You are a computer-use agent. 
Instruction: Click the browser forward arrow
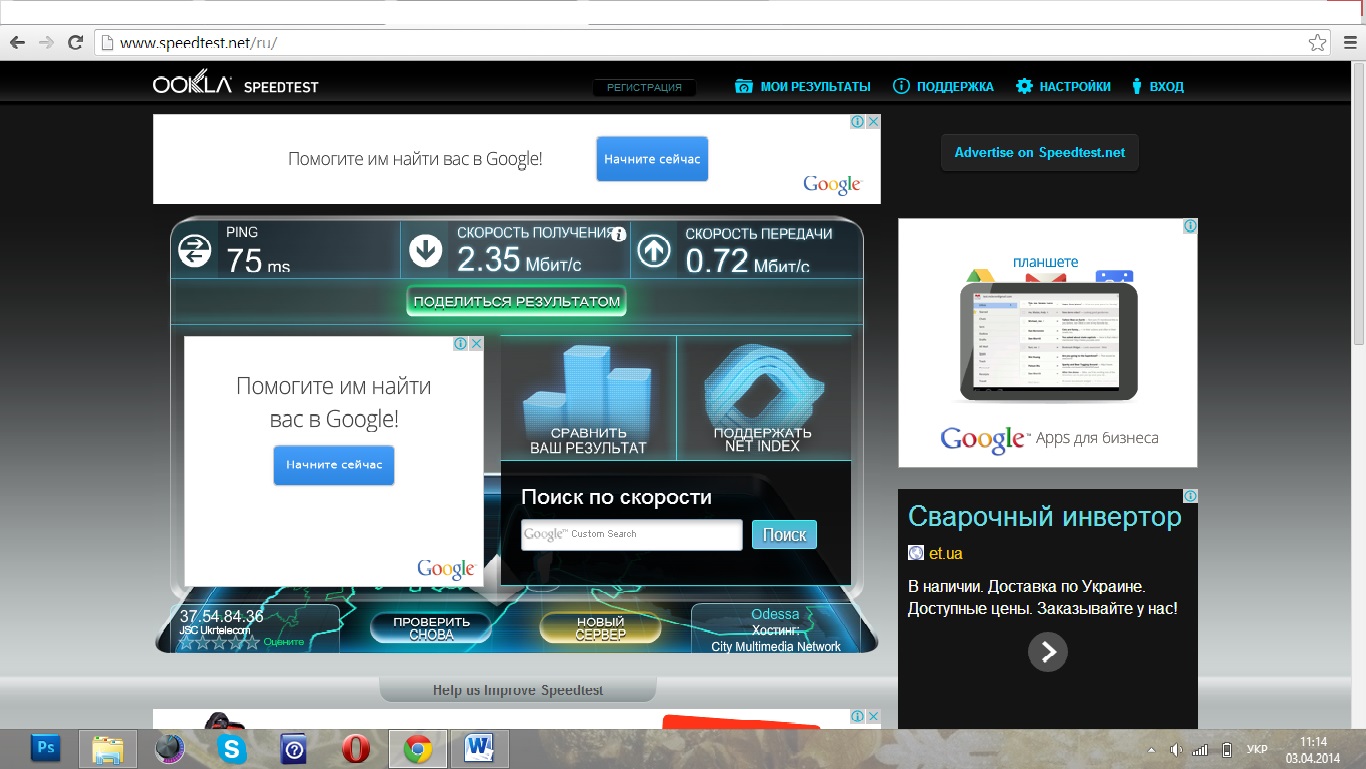[46, 43]
